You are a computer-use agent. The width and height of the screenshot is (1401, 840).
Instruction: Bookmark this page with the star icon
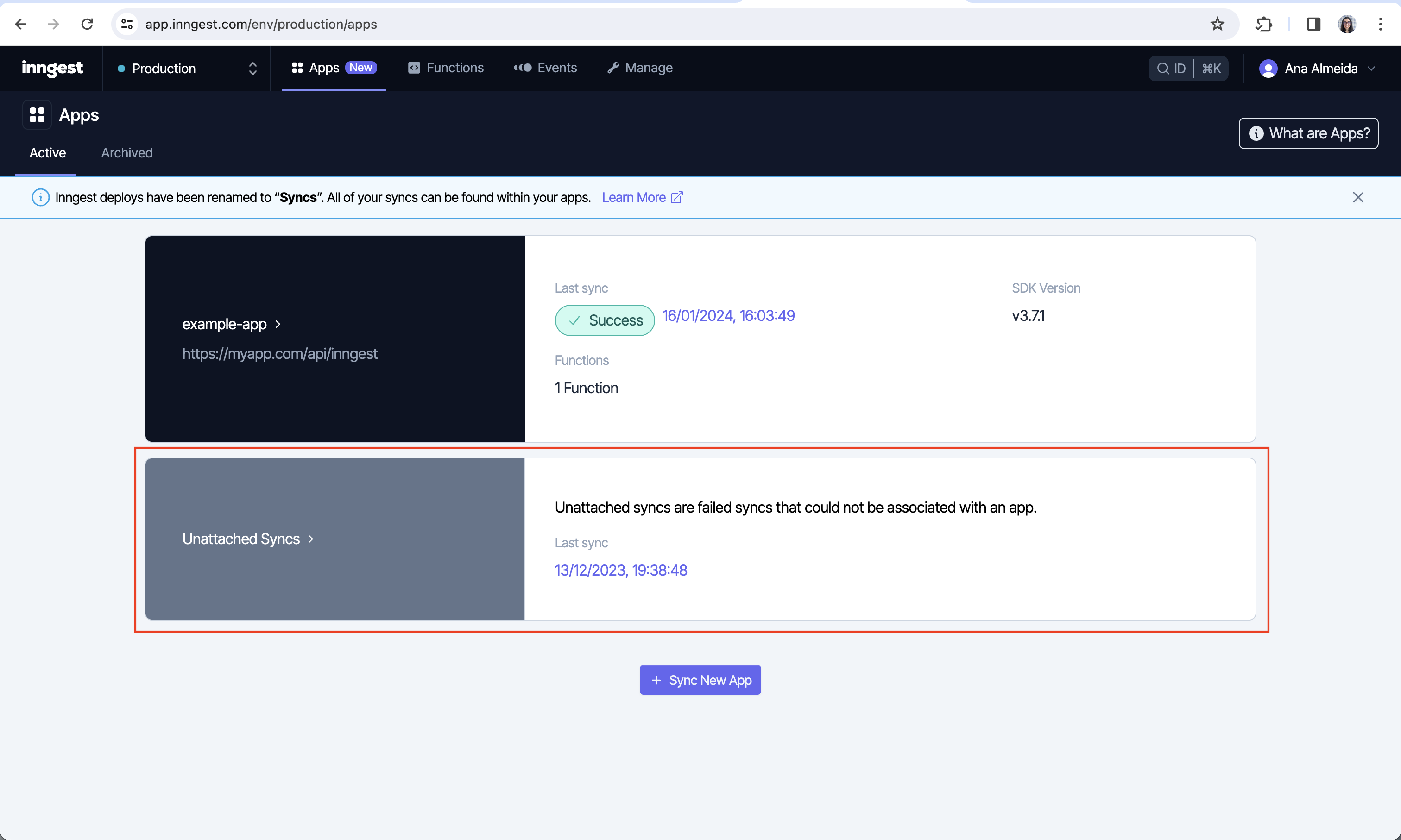[1217, 25]
